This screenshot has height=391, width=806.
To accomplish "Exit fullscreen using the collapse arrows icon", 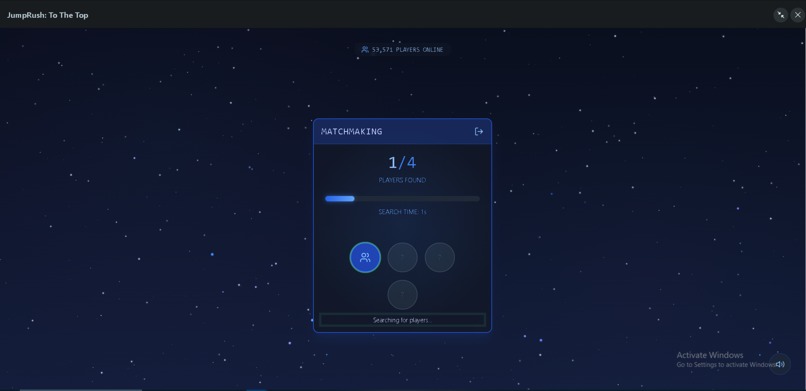I will (780, 15).
